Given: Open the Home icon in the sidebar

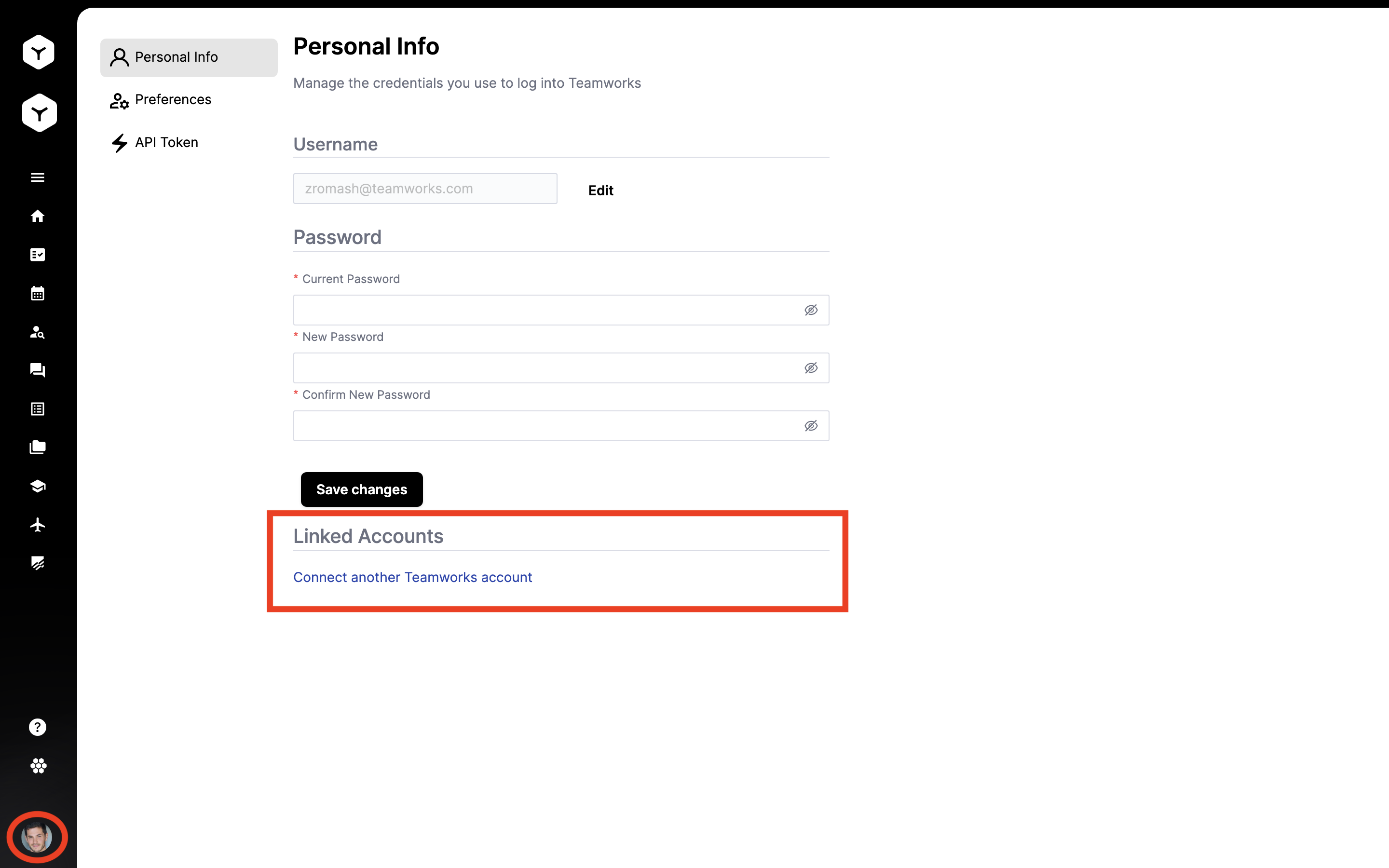Looking at the screenshot, I should pos(37,217).
